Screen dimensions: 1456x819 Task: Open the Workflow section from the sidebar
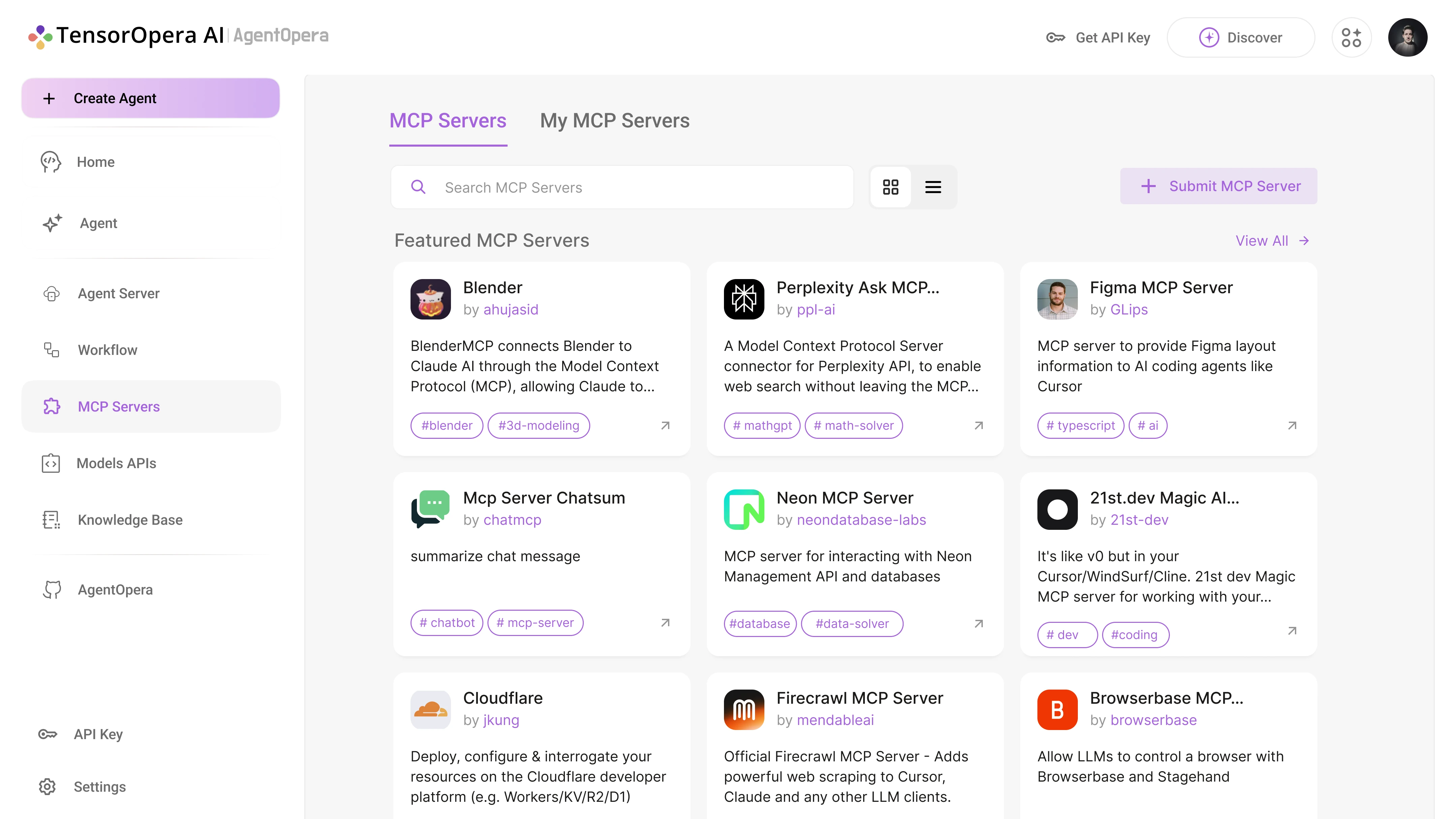click(107, 349)
